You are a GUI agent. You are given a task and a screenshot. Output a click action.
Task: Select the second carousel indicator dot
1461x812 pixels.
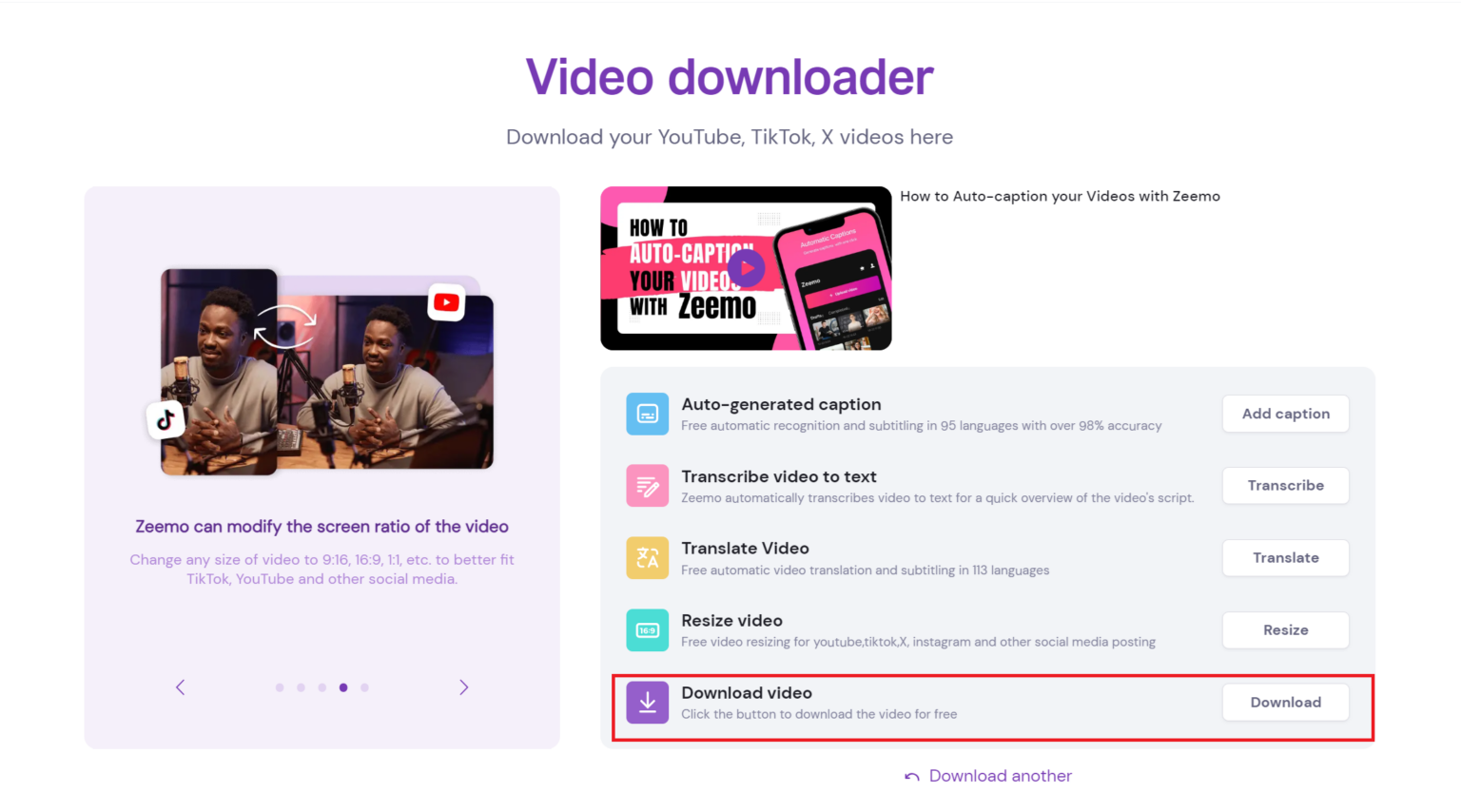tap(301, 686)
